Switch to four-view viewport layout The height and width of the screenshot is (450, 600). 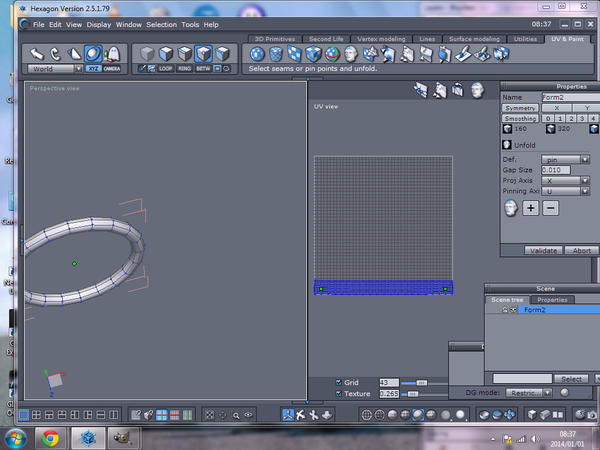tap(36, 415)
